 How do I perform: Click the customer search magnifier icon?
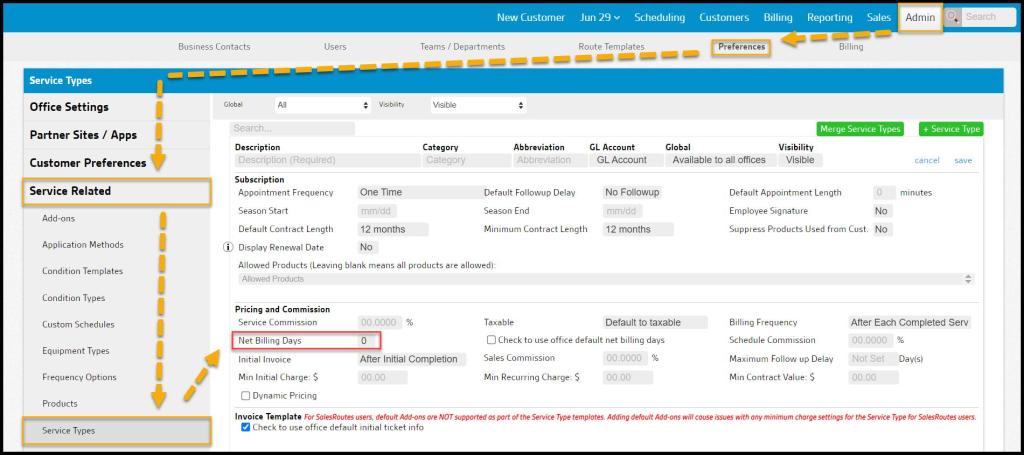point(951,17)
